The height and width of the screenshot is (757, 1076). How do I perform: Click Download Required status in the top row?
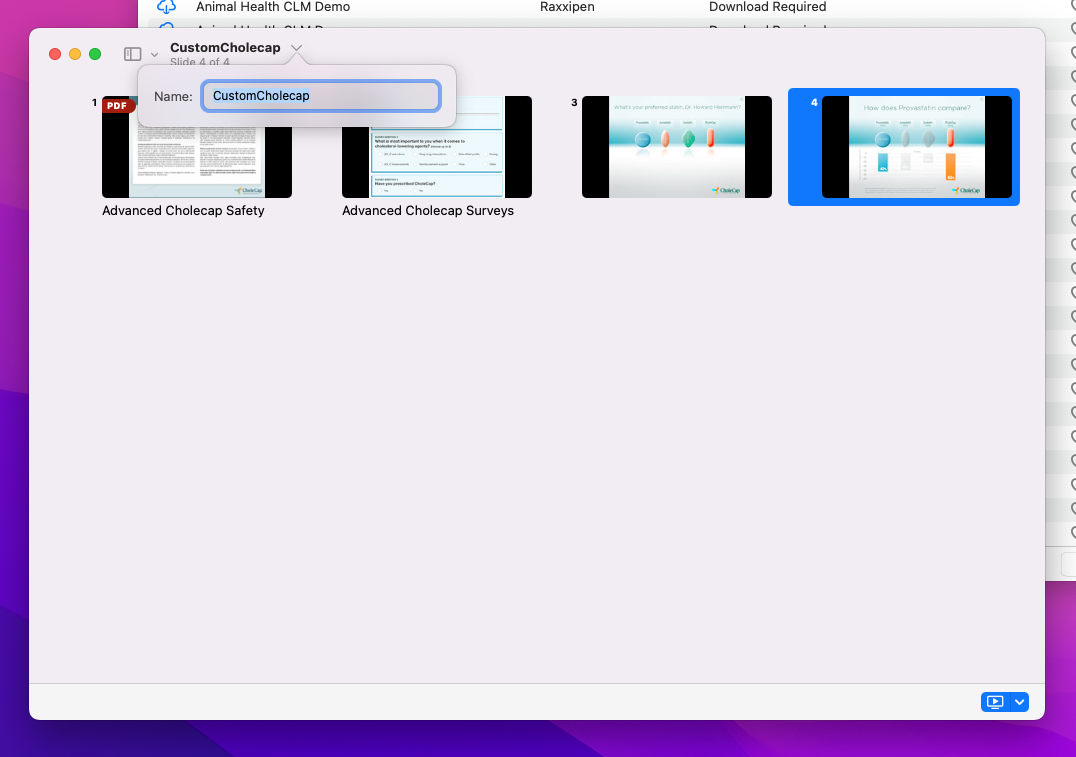(767, 7)
